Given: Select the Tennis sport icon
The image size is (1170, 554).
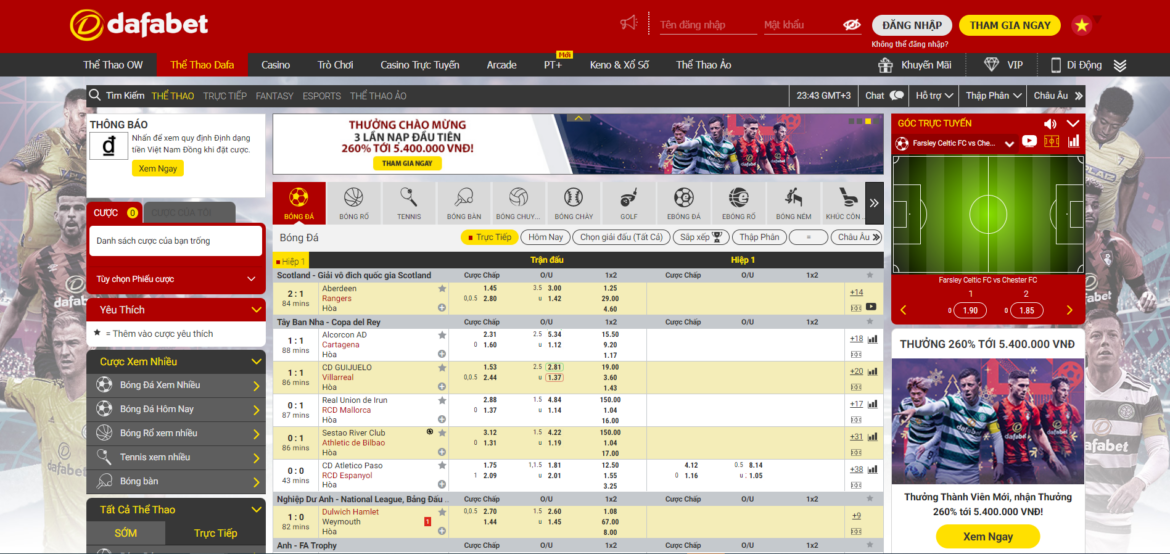Looking at the screenshot, I should coord(409,203).
